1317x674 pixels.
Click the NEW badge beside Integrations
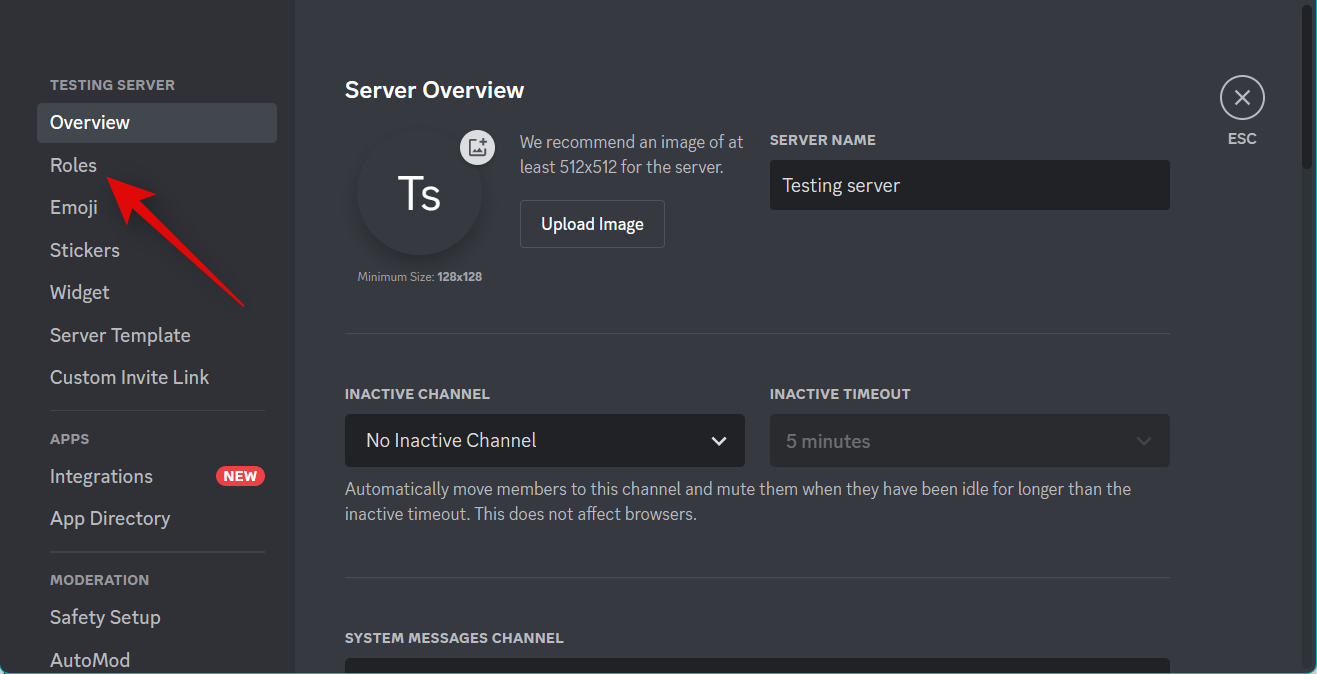pyautogui.click(x=240, y=476)
